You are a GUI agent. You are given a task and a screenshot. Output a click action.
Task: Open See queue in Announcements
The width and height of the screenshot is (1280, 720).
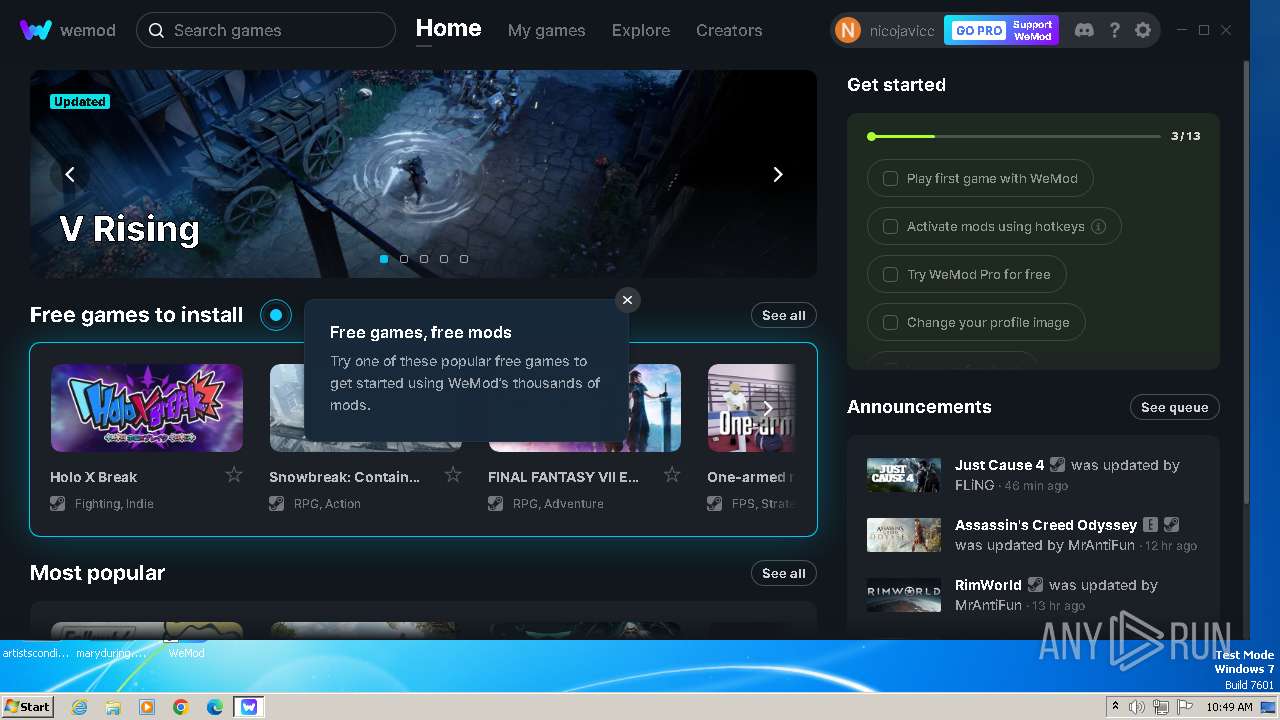pyautogui.click(x=1174, y=407)
